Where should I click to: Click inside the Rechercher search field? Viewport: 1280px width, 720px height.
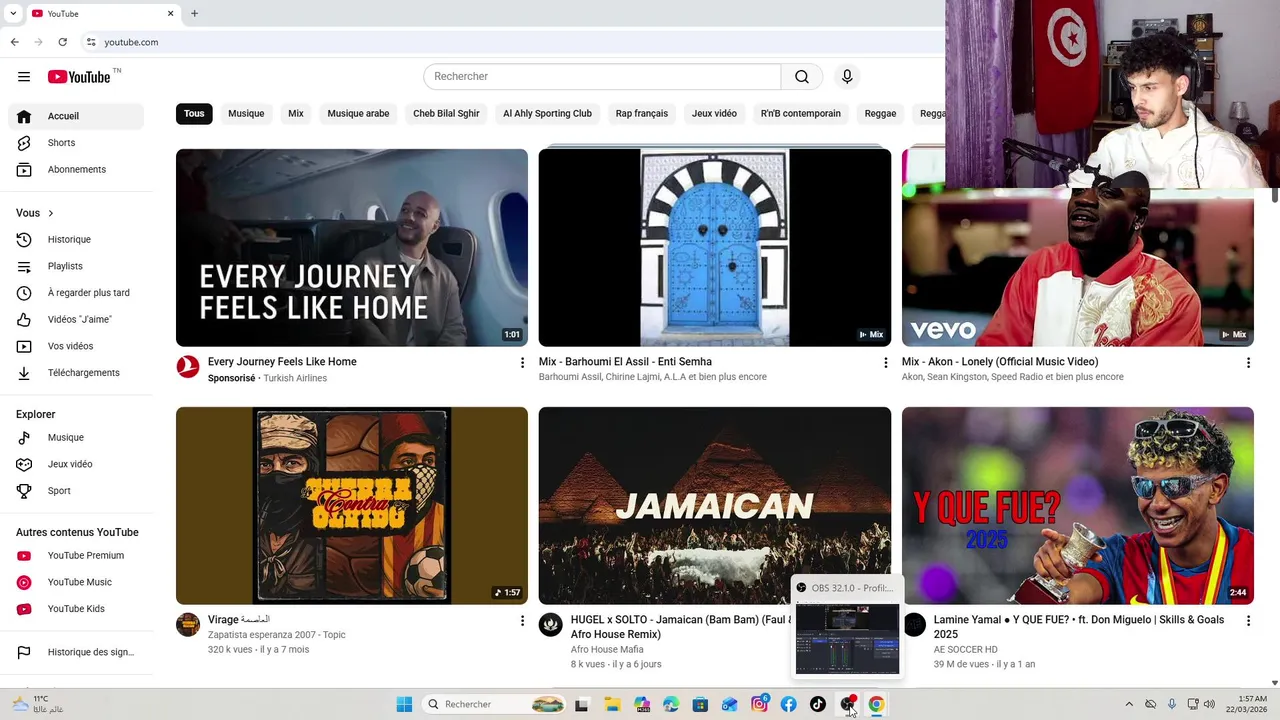tap(602, 77)
